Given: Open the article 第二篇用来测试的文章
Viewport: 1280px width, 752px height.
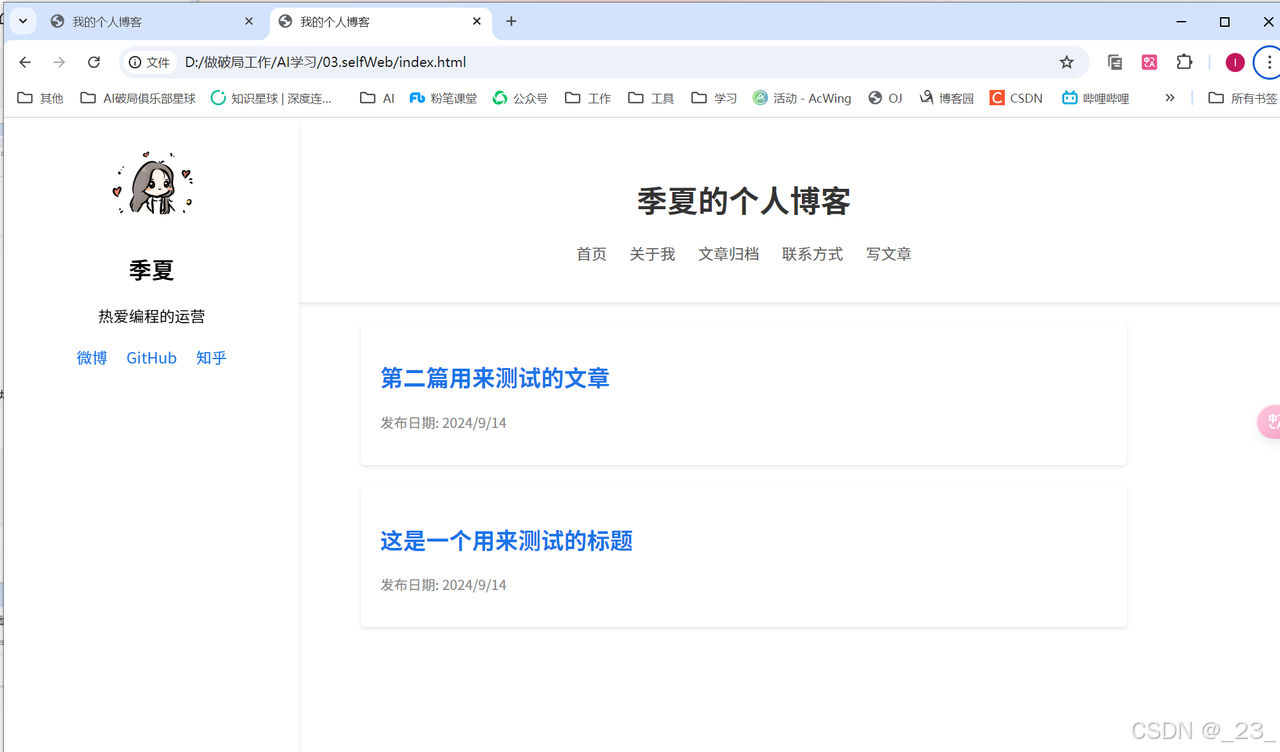Looking at the screenshot, I should click(494, 378).
